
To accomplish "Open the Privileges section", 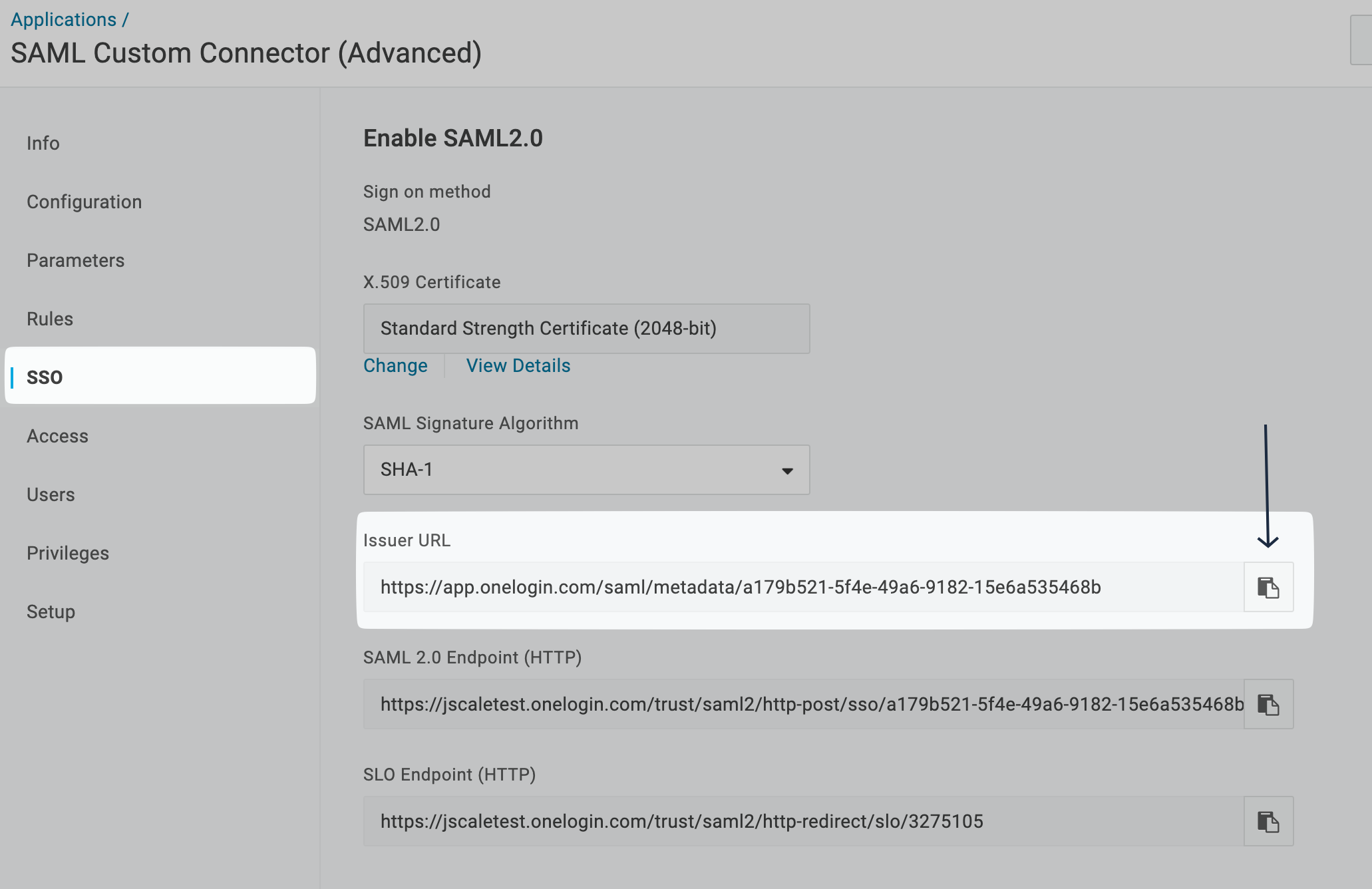I will pyautogui.click(x=68, y=553).
